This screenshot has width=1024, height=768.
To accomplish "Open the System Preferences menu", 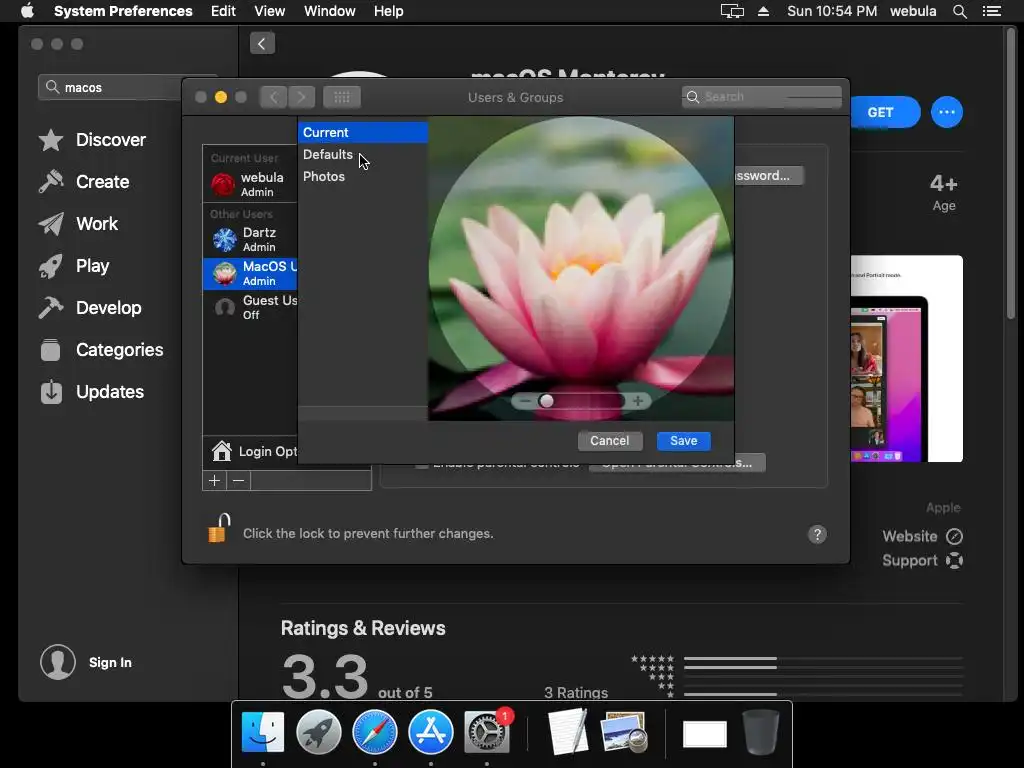I will [123, 11].
